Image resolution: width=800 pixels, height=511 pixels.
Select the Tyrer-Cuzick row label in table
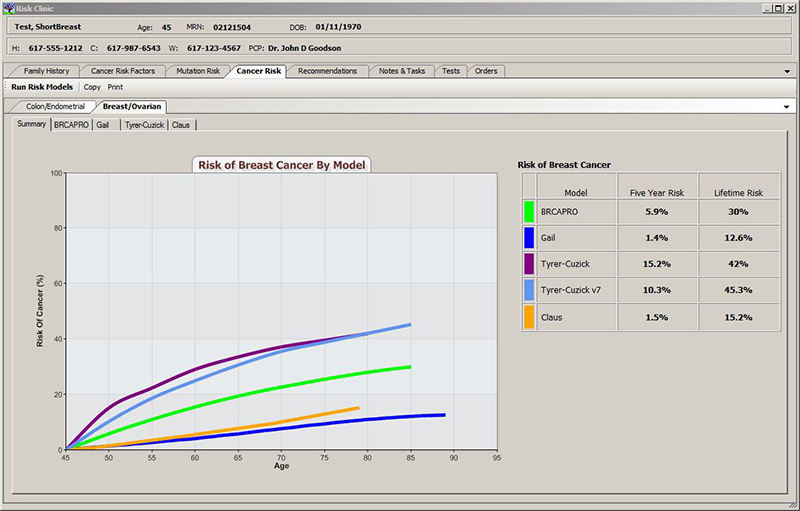coord(565,264)
